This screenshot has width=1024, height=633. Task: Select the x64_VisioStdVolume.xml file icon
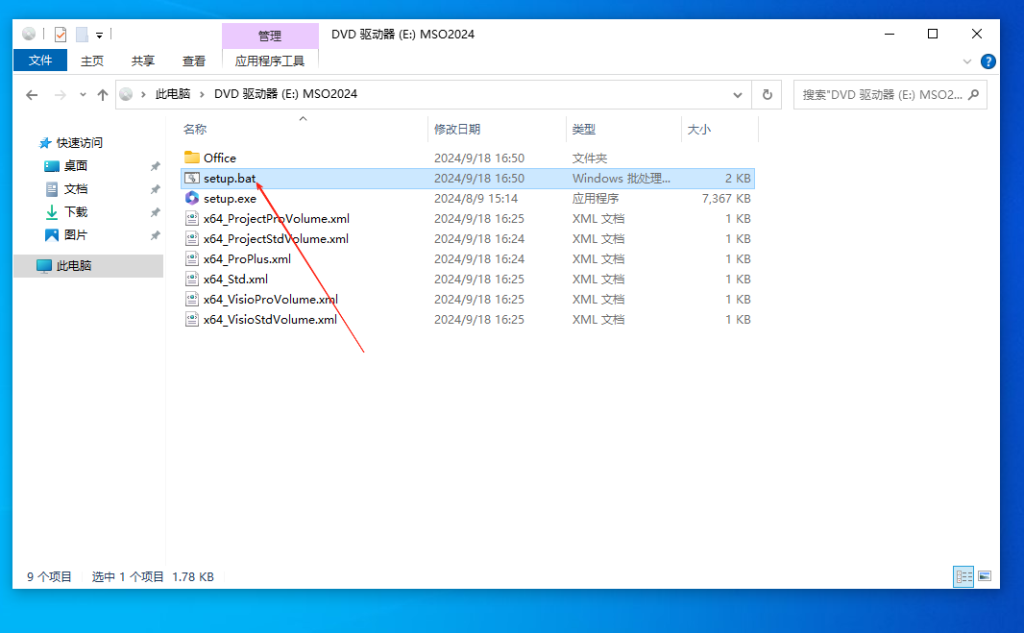coord(191,319)
